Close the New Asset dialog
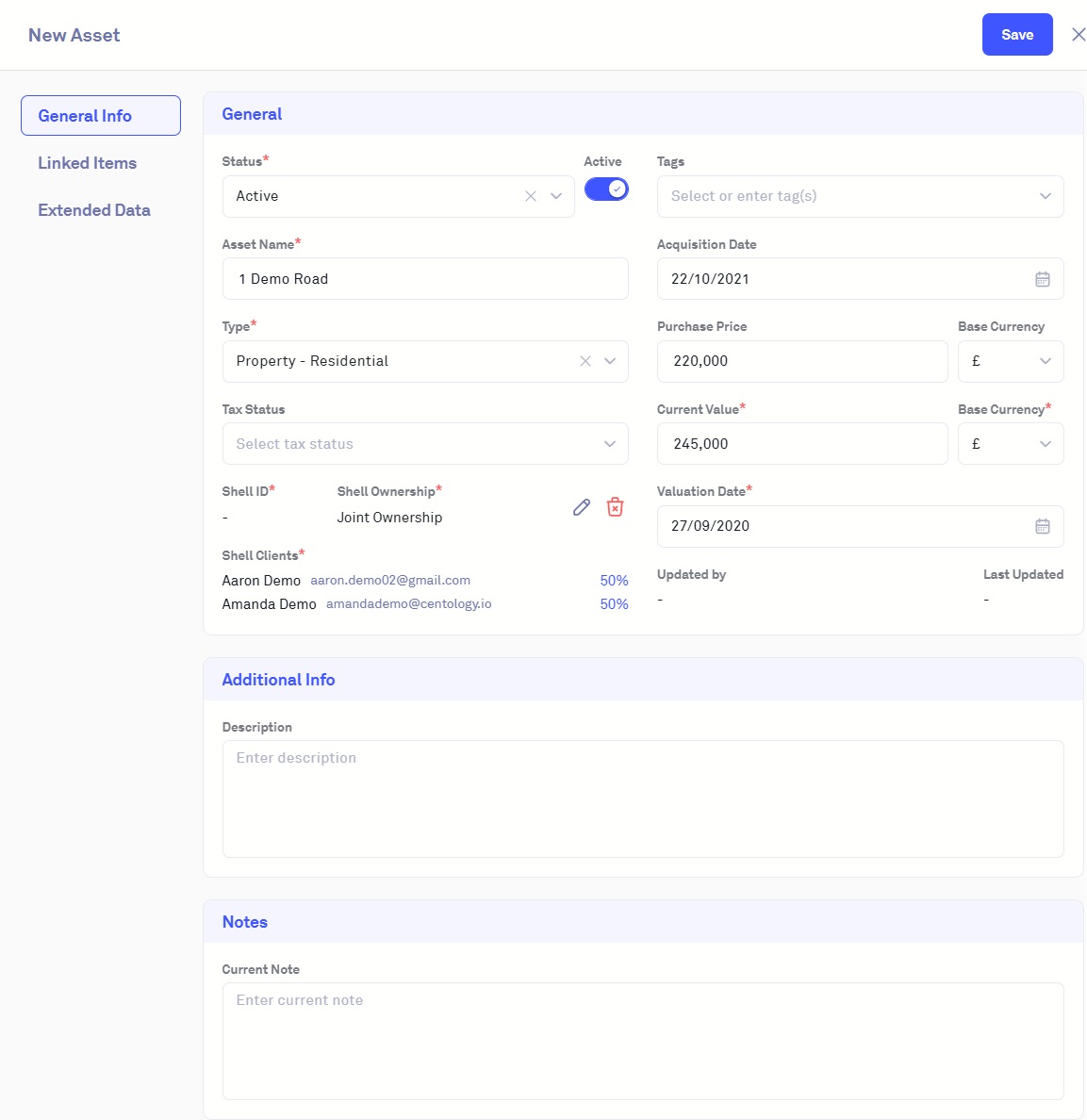 click(1079, 35)
